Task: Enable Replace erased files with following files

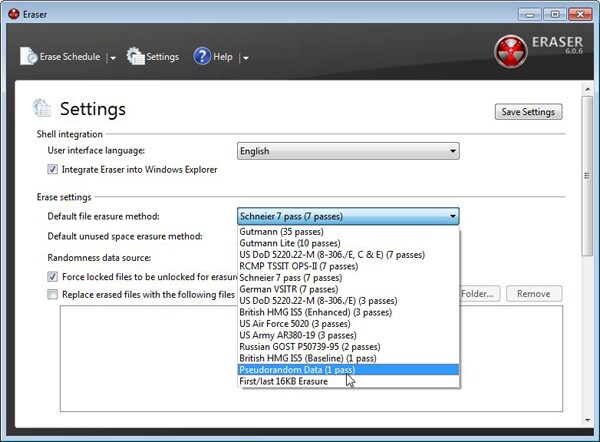Action: [x=52, y=294]
